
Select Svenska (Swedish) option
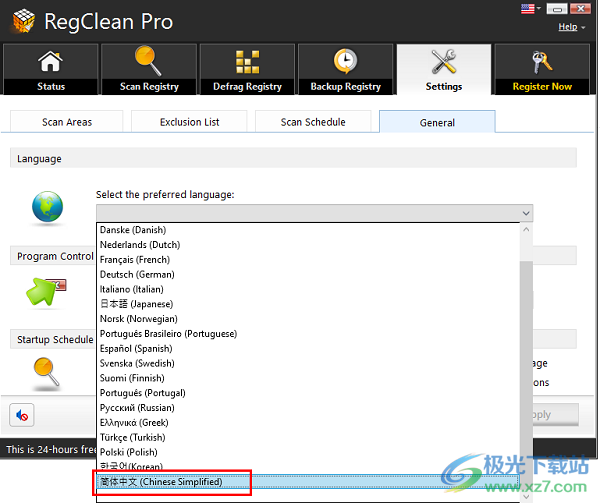pos(308,363)
